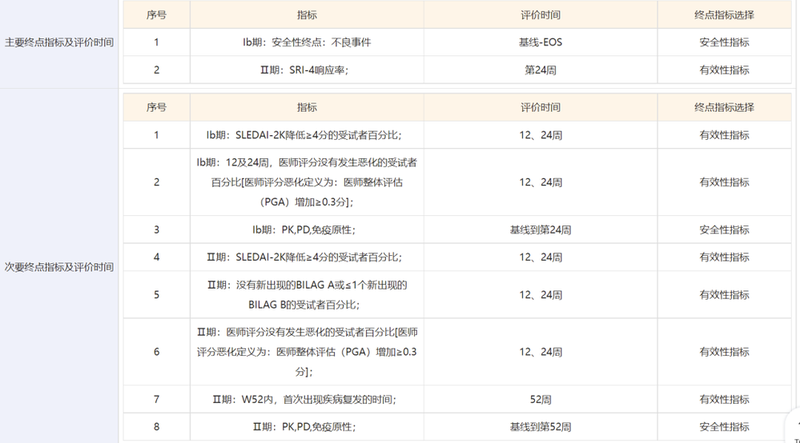This screenshot has width=800, height=443.
Task: Select the 'Ib期：SLEDAI-2K降低≥4分' indicator text
Action: click(x=304, y=135)
